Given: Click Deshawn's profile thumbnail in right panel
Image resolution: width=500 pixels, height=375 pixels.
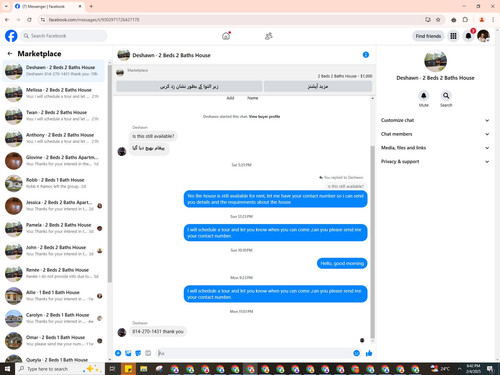Looking at the screenshot, I should pyautogui.click(x=435, y=61).
